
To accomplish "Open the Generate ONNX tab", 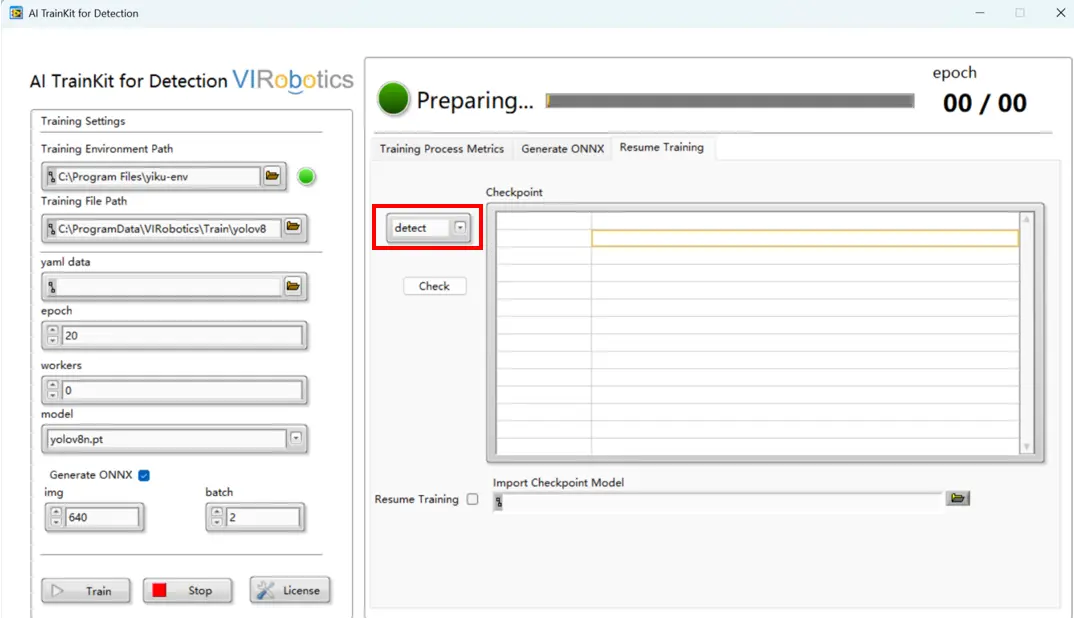I will [x=562, y=149].
